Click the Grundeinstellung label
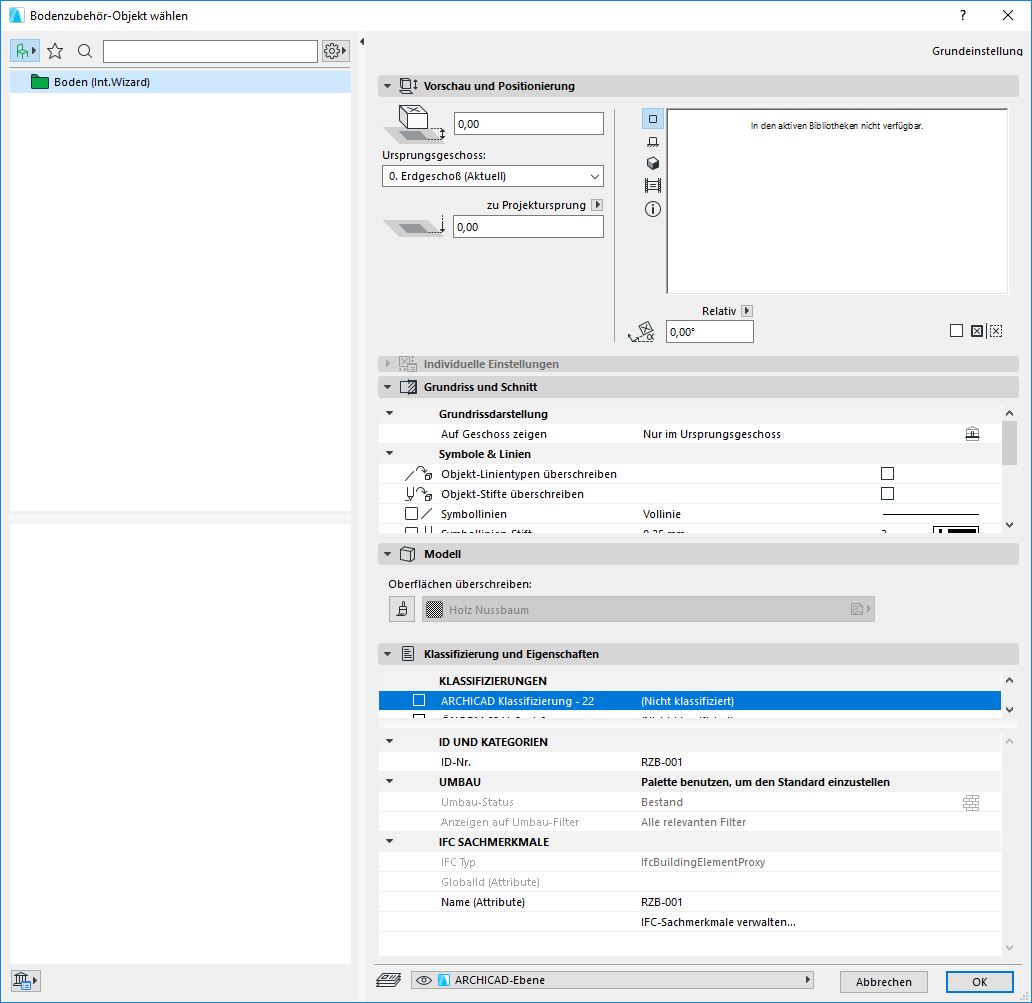This screenshot has height=1003, width=1032. (977, 51)
